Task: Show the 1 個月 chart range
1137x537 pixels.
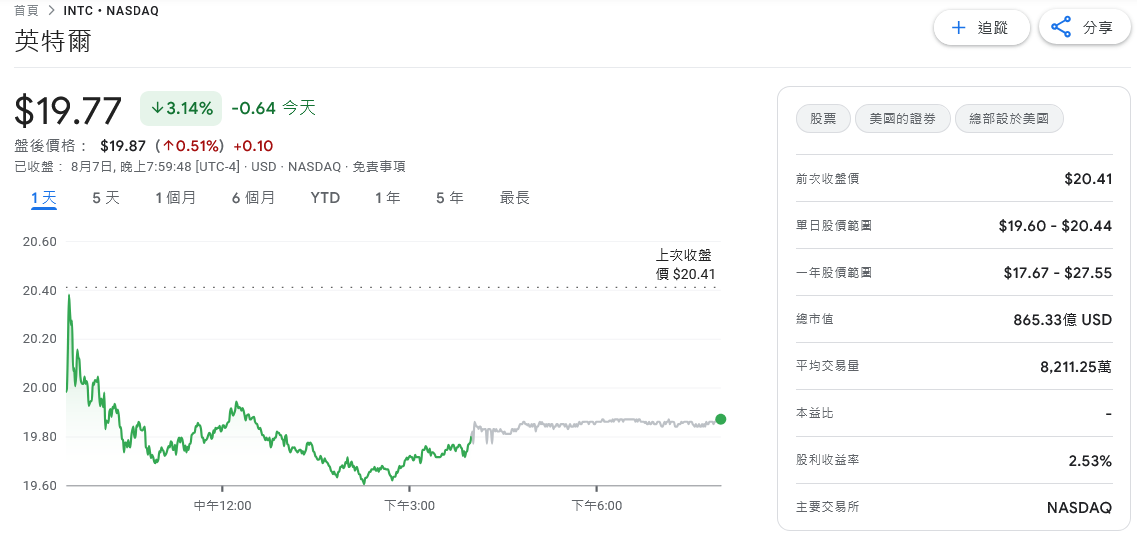Action: pos(176,198)
